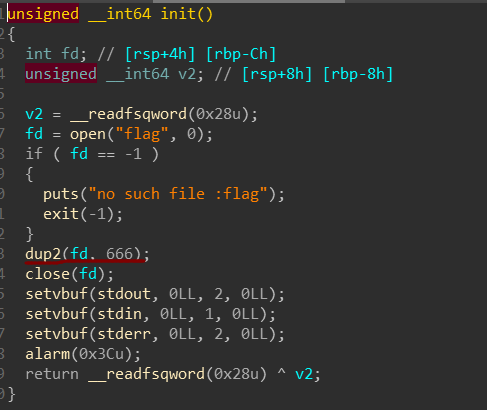Select variable fd in 'int fd;' declaration
This screenshot has height=410, width=487.
(70, 54)
